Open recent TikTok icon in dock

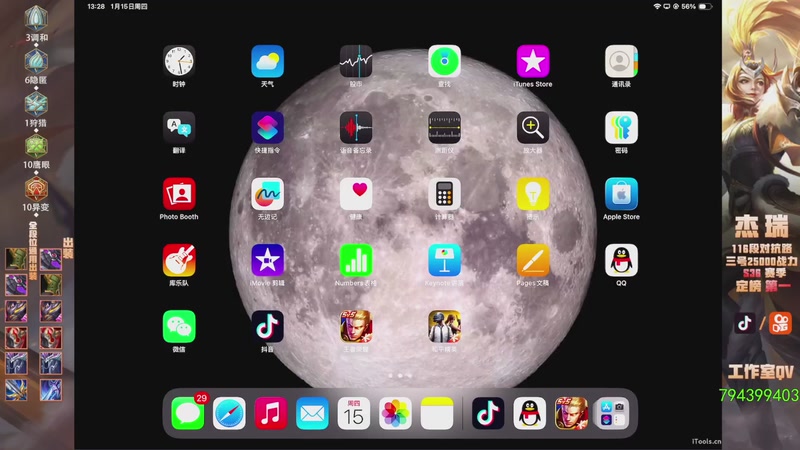[488, 413]
